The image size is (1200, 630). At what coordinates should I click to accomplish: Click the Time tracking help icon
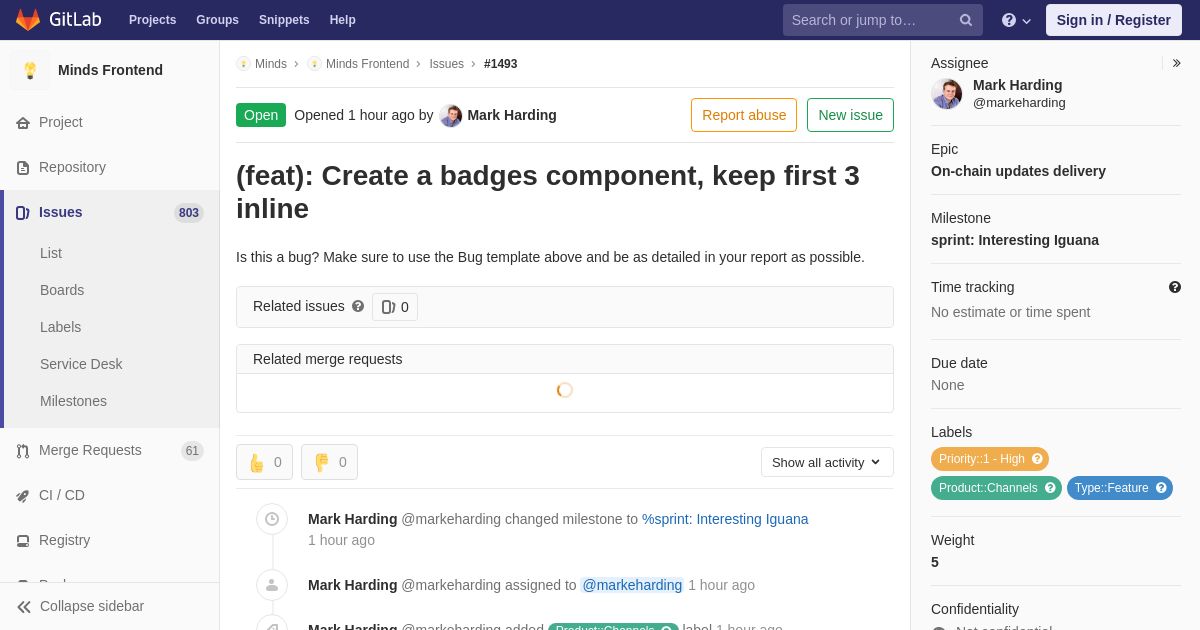click(x=1175, y=287)
